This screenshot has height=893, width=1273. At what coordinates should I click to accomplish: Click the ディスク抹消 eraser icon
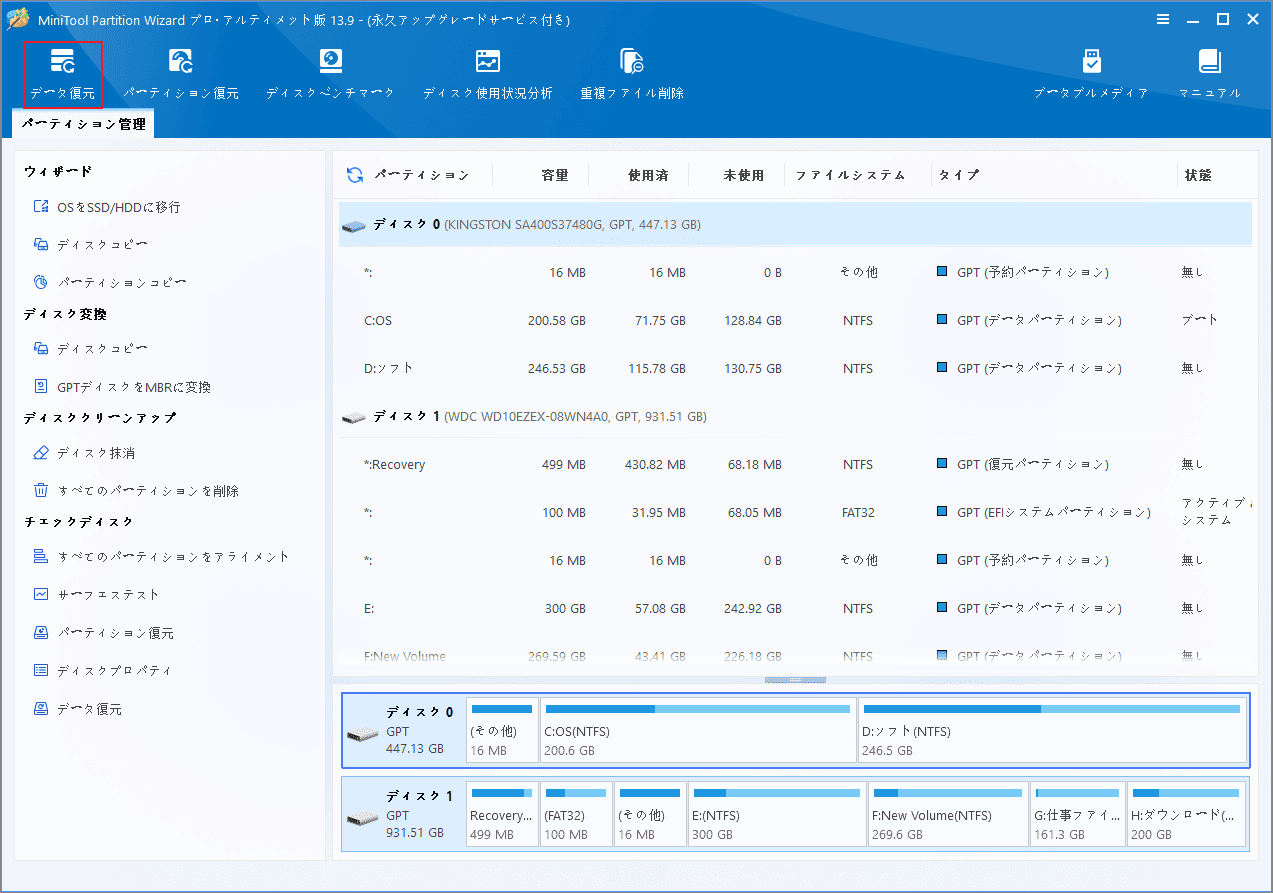(x=41, y=453)
